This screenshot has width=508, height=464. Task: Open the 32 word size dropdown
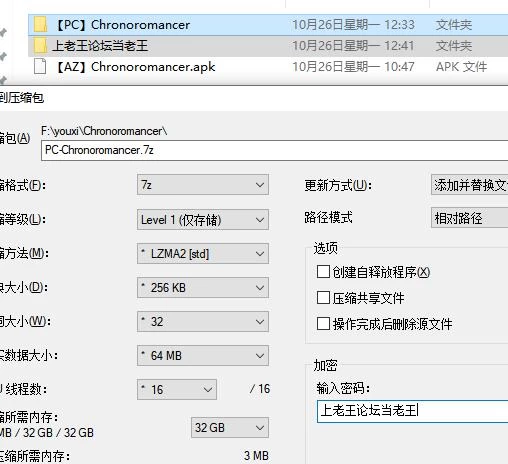203,322
